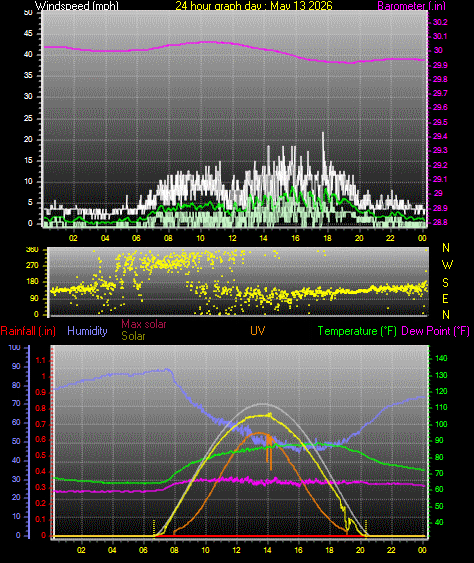Viewport: 474px width, 563px height.
Task: Select the 70 value on humidity axis
Action: [16, 404]
